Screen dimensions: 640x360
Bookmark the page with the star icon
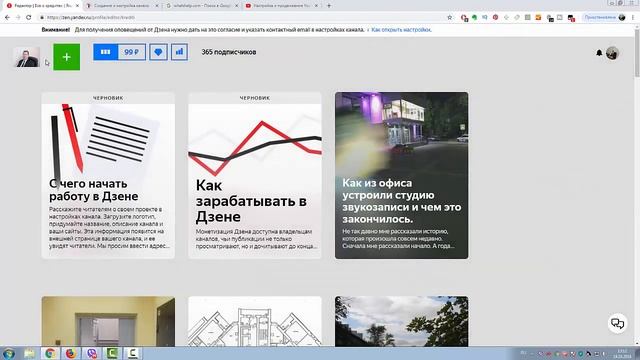tap(450, 17)
